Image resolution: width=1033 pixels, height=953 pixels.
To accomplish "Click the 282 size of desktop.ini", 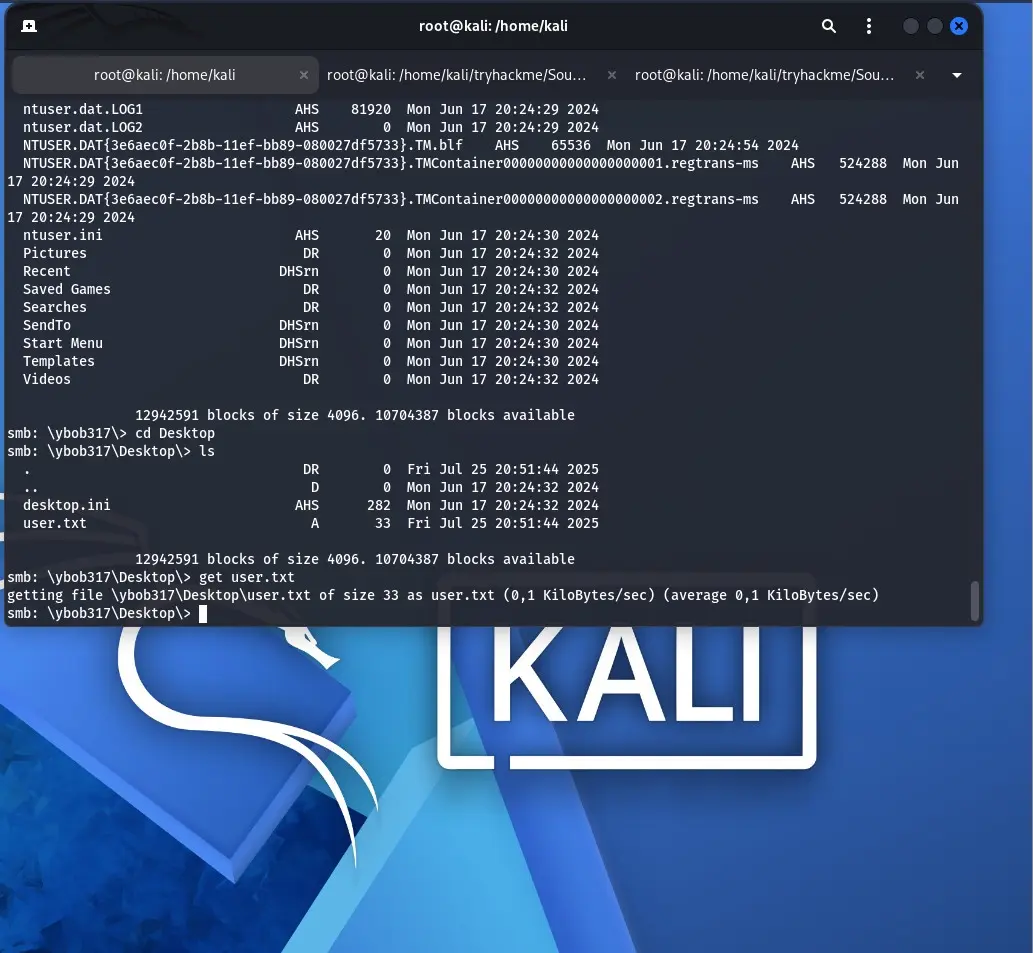I will [379, 505].
